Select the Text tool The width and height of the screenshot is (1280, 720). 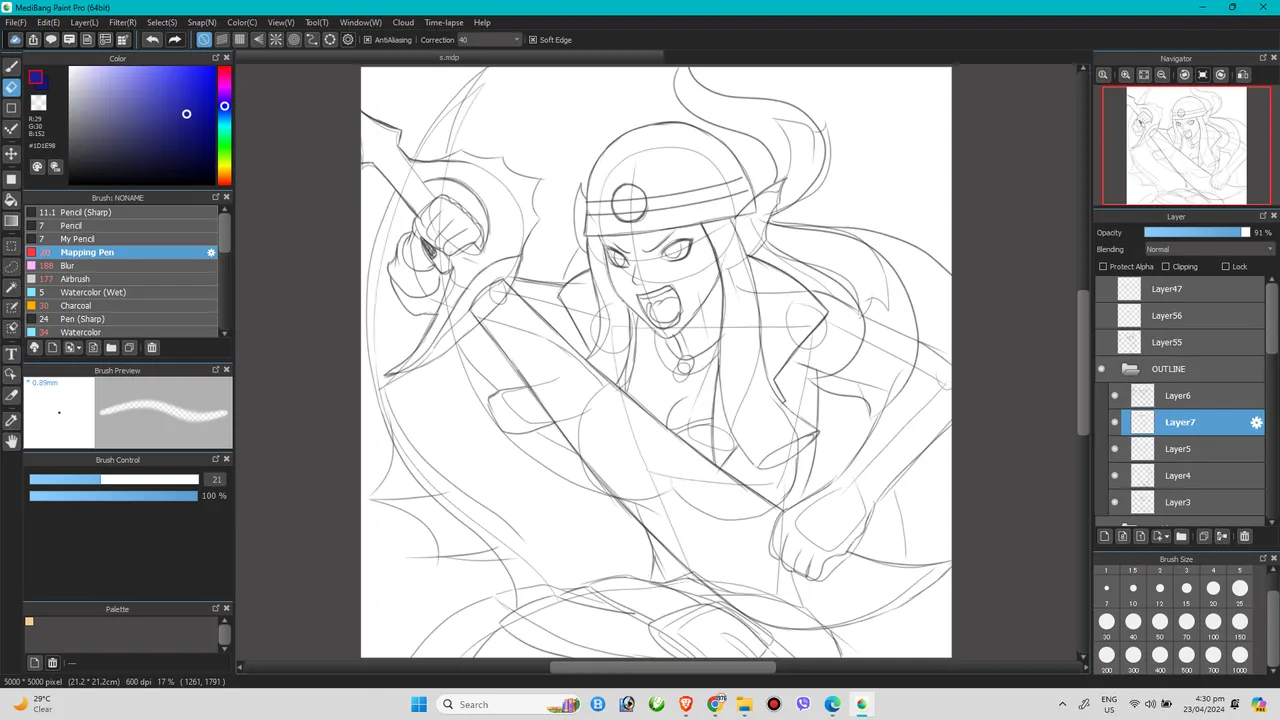(12, 354)
